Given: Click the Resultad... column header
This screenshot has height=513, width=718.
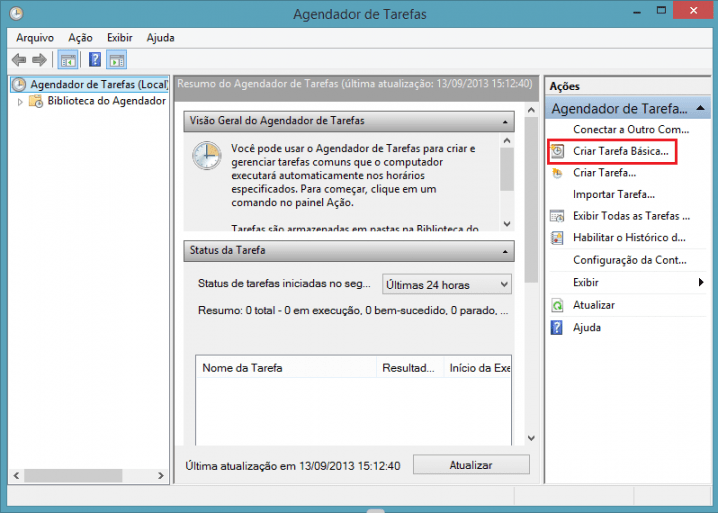Looking at the screenshot, I should pyautogui.click(x=410, y=368).
